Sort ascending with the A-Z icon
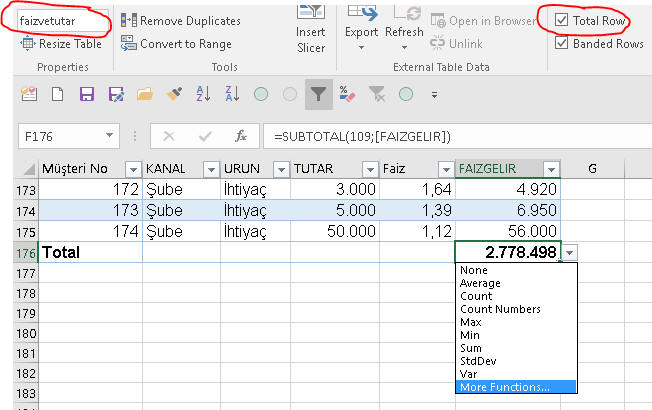Image resolution: width=652 pixels, height=410 pixels. [x=203, y=95]
